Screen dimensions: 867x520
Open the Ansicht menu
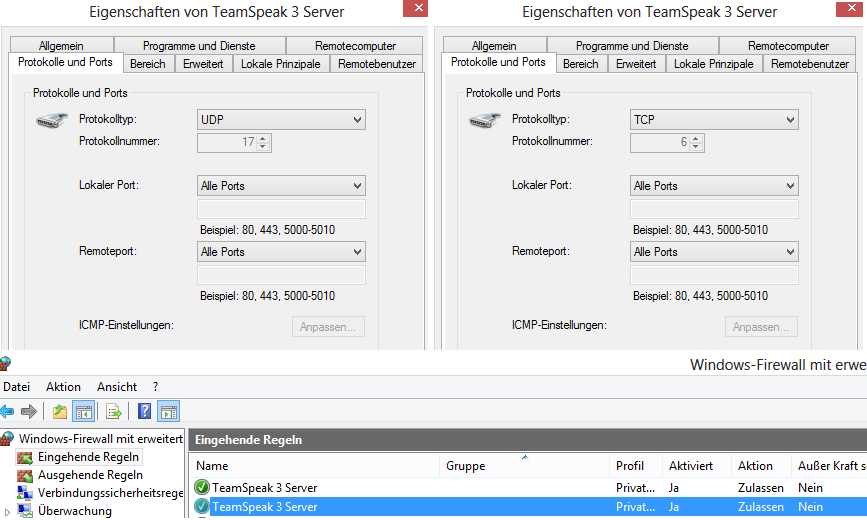click(x=117, y=387)
